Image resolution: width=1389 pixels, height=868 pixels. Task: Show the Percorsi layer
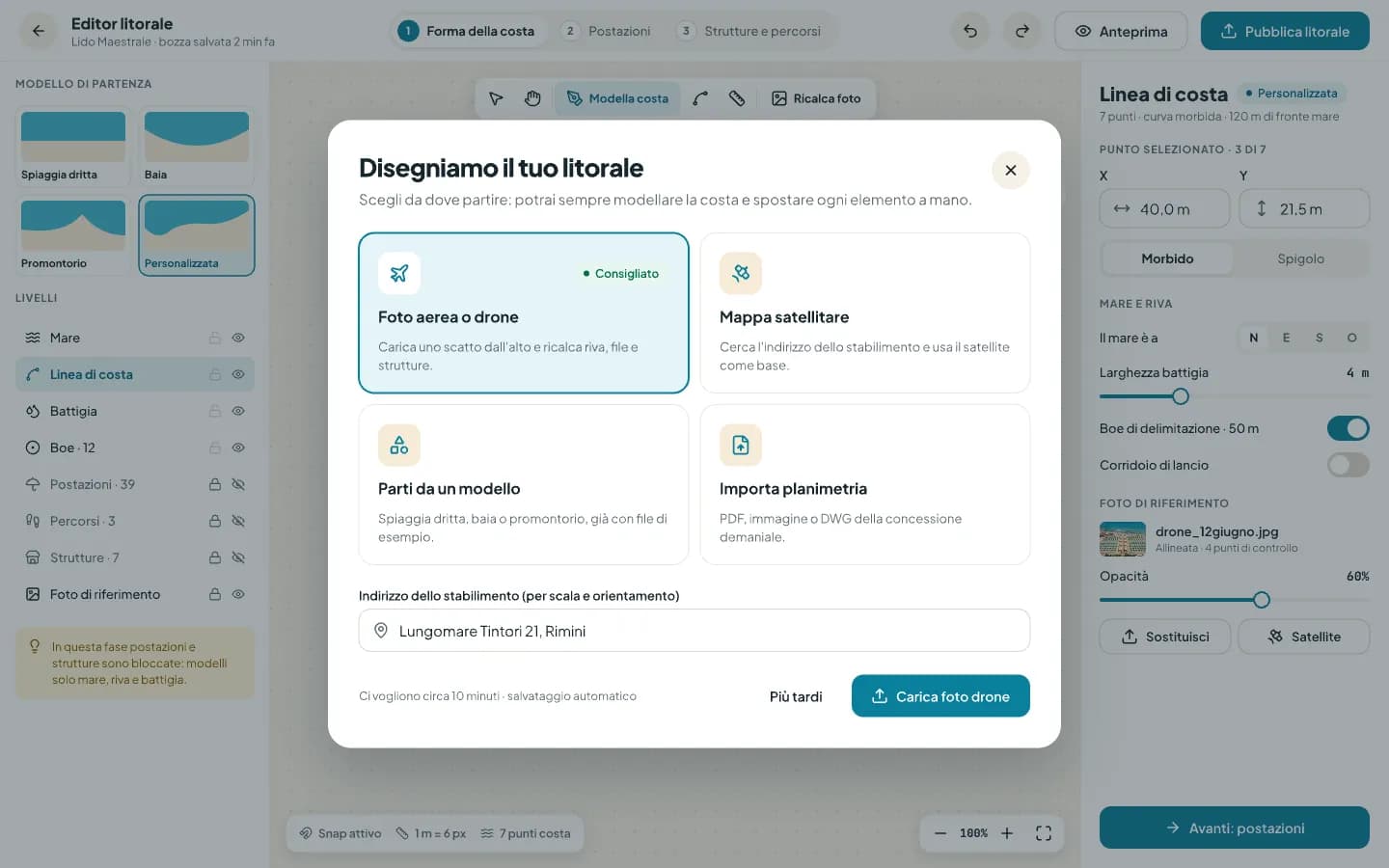coord(238,521)
